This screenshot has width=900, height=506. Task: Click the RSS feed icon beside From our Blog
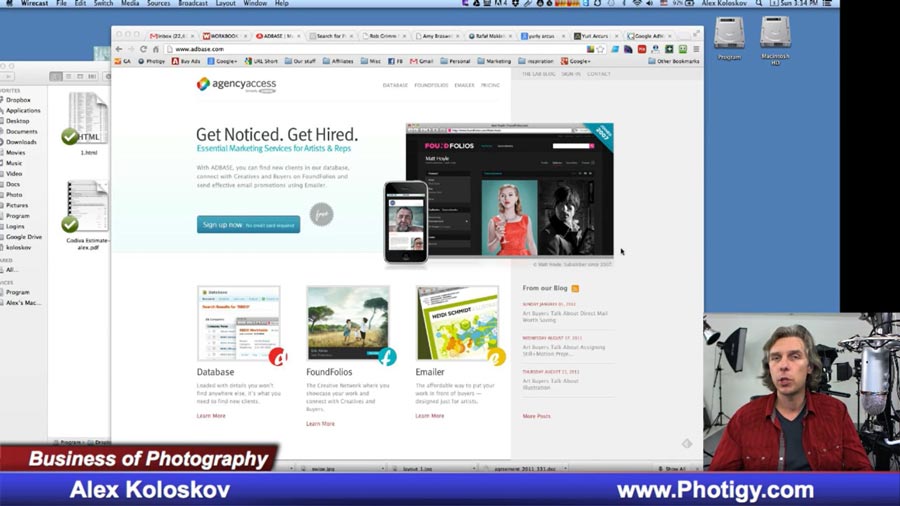point(575,288)
